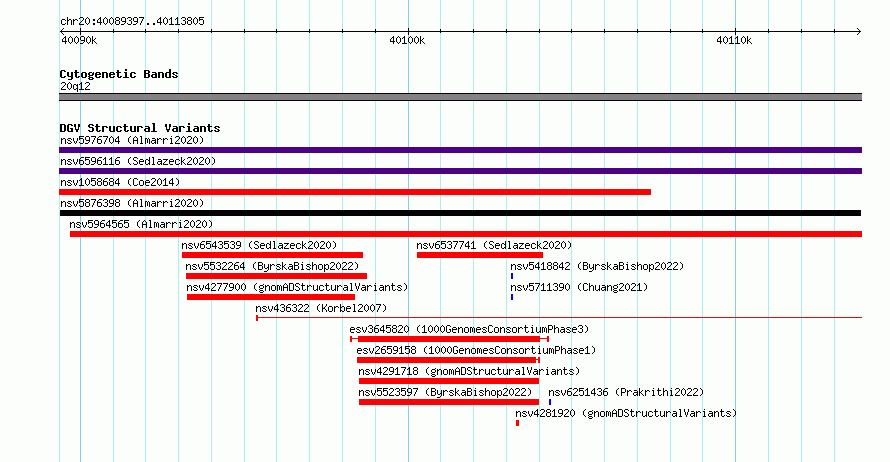Click the small red marker under nsv4281920
This screenshot has width=890, height=462.
(x=518, y=423)
